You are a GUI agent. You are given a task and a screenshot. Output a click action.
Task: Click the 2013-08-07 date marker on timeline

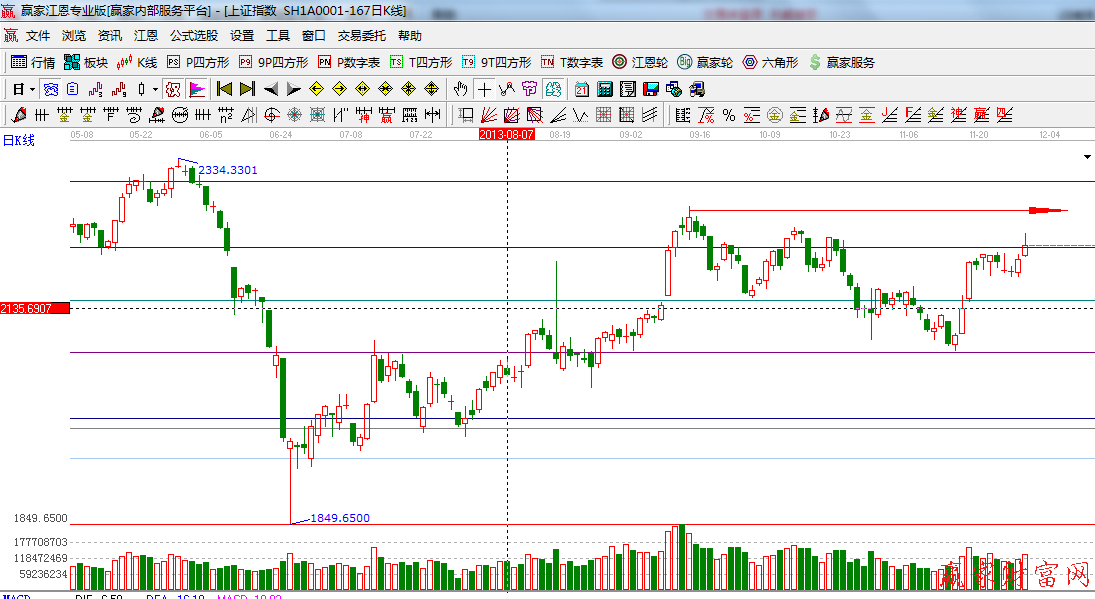point(507,133)
